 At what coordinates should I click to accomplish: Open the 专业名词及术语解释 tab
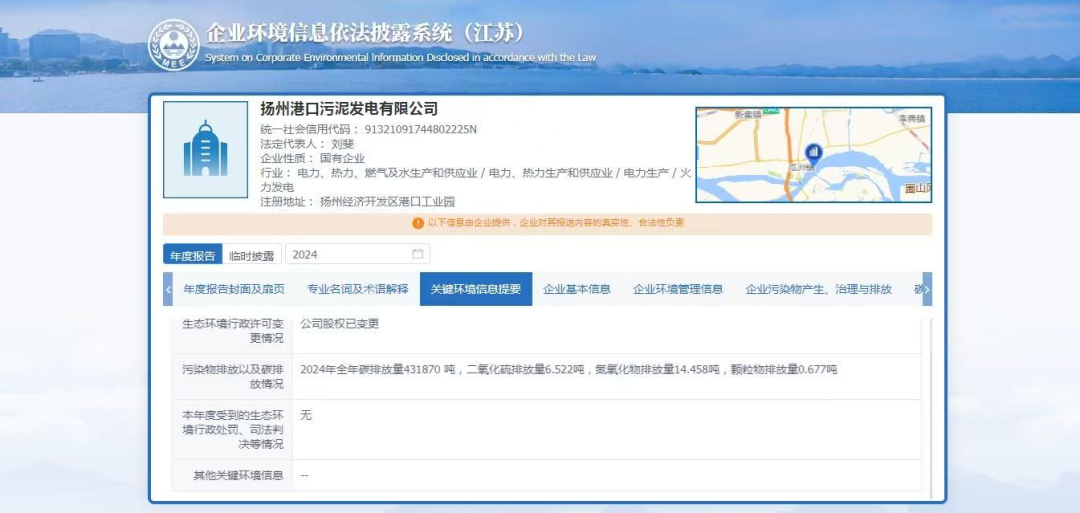(x=357, y=289)
